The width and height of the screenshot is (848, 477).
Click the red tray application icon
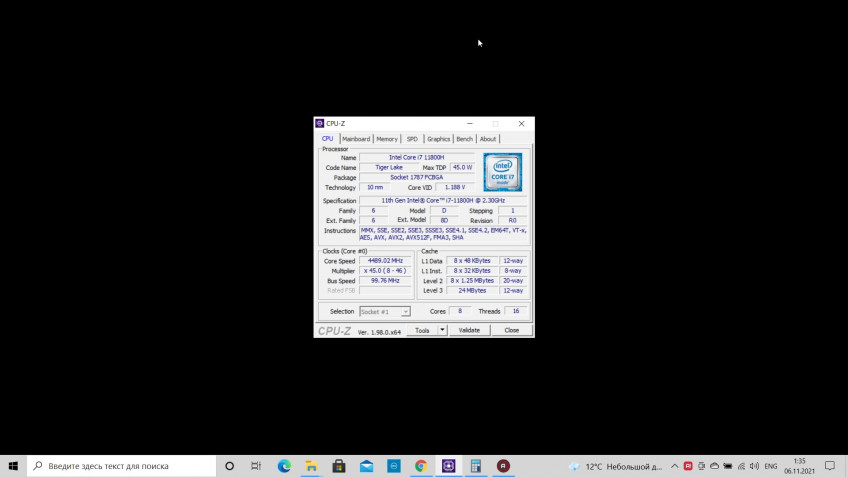pyautogui.click(x=688, y=466)
